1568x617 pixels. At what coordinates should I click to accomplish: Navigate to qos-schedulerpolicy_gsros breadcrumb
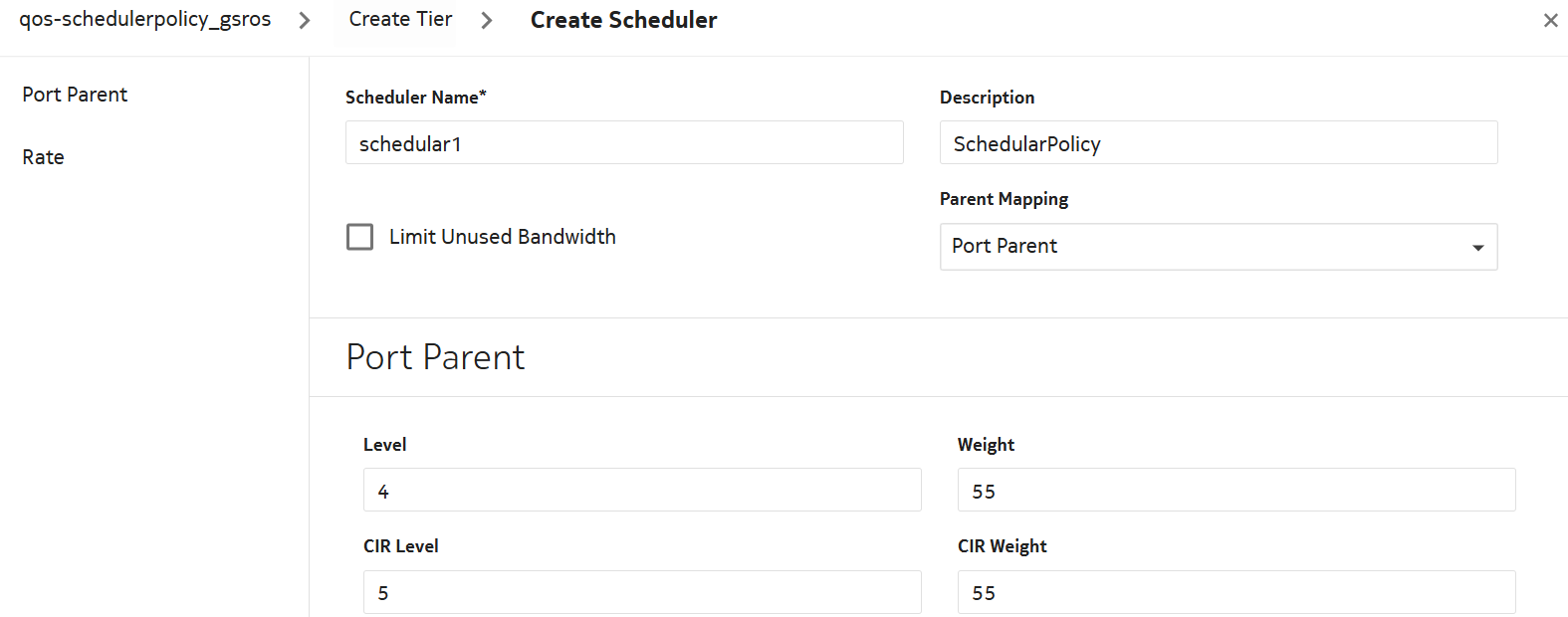pyautogui.click(x=145, y=20)
